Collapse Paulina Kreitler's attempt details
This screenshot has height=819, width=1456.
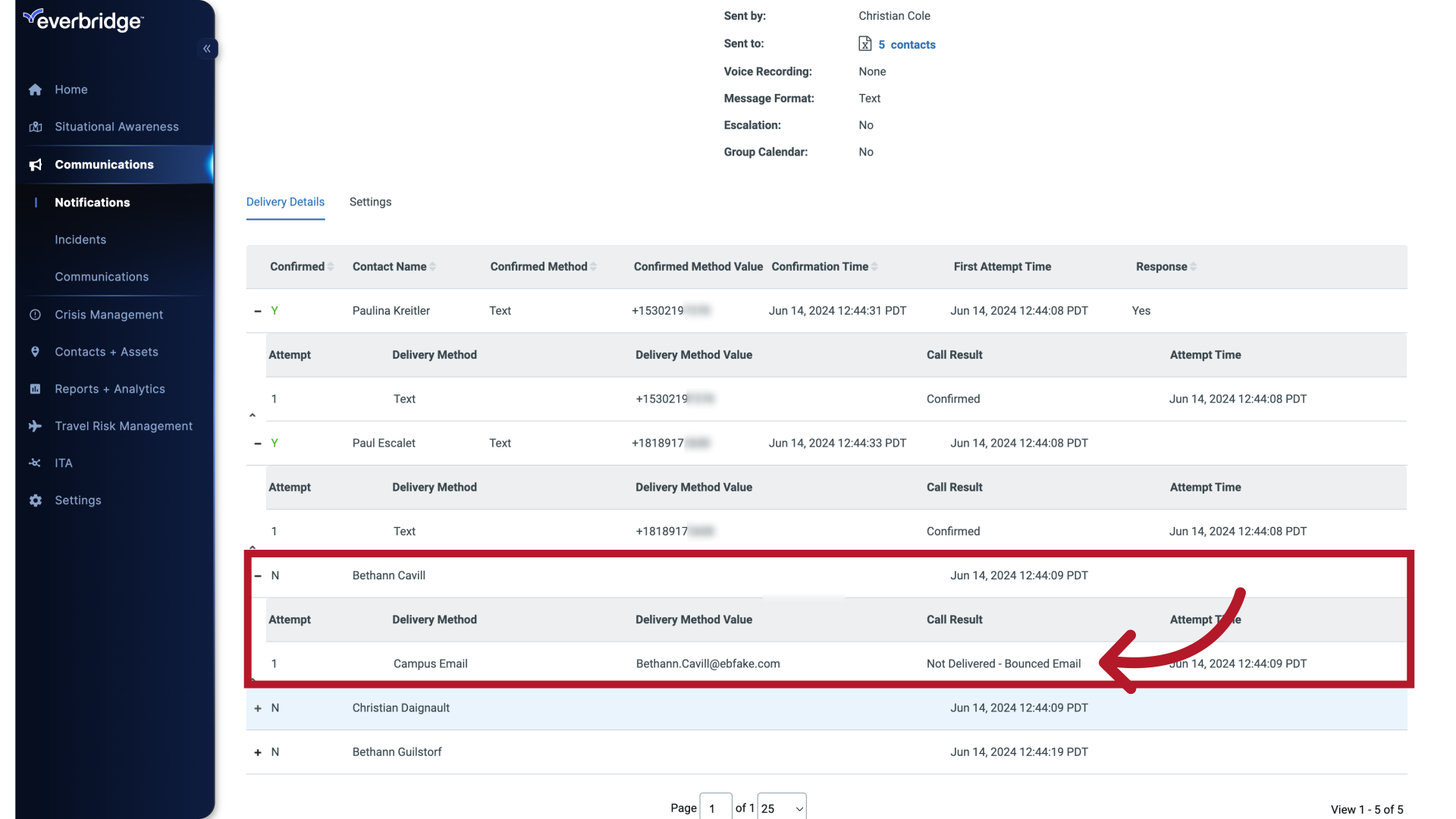click(258, 311)
